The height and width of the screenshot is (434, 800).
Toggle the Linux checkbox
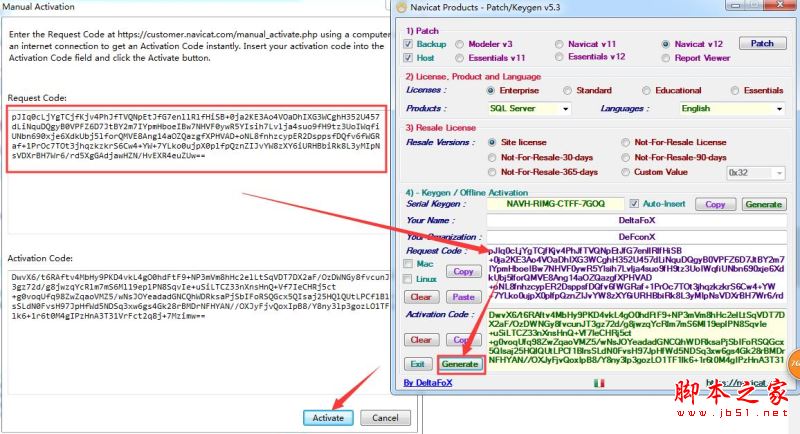click(x=408, y=279)
